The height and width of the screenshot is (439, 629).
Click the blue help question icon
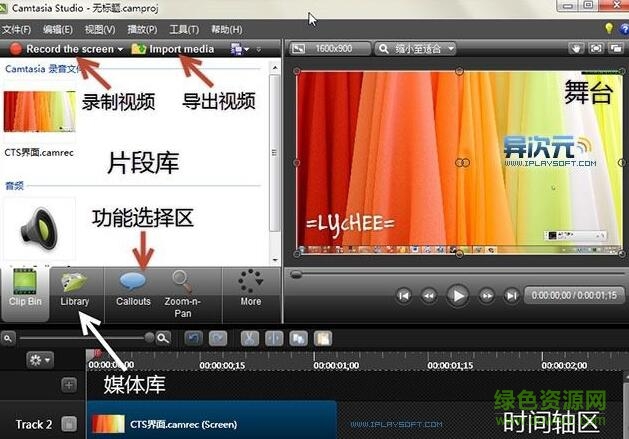[624, 28]
